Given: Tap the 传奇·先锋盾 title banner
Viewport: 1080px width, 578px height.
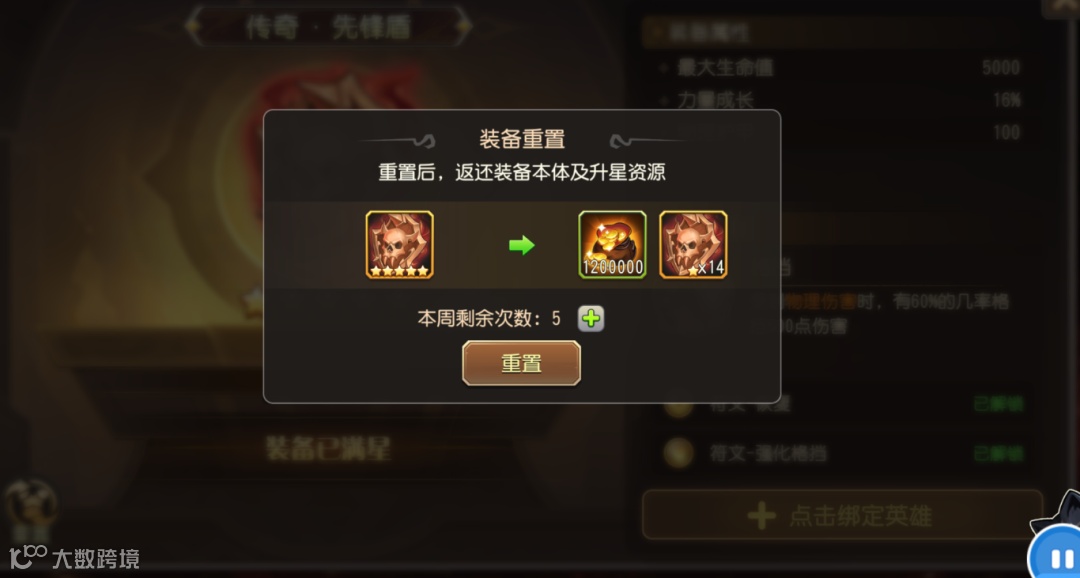Looking at the screenshot, I should point(329,27).
